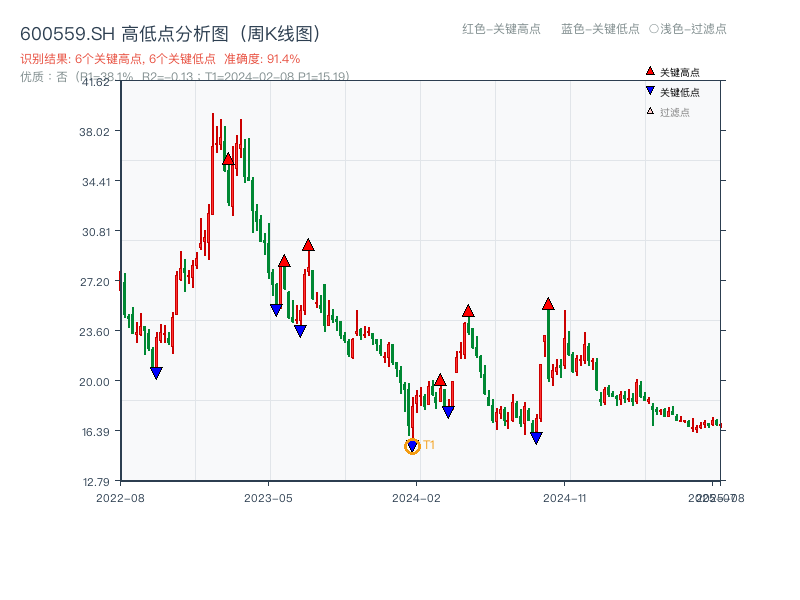Click the blue key-low triangle near the 2024-02 trough
800x600 pixels.
coord(448,410)
